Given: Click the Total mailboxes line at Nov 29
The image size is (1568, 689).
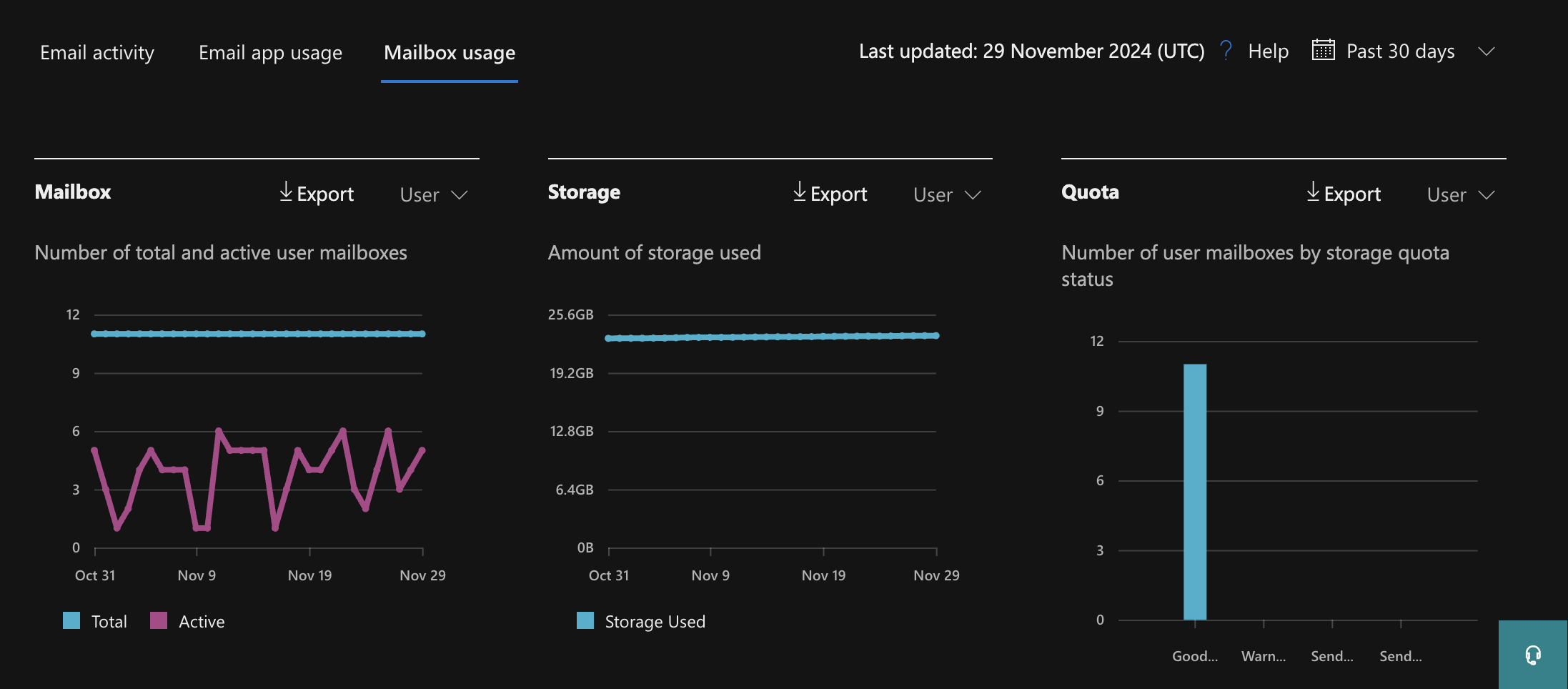Looking at the screenshot, I should pyautogui.click(x=422, y=334).
